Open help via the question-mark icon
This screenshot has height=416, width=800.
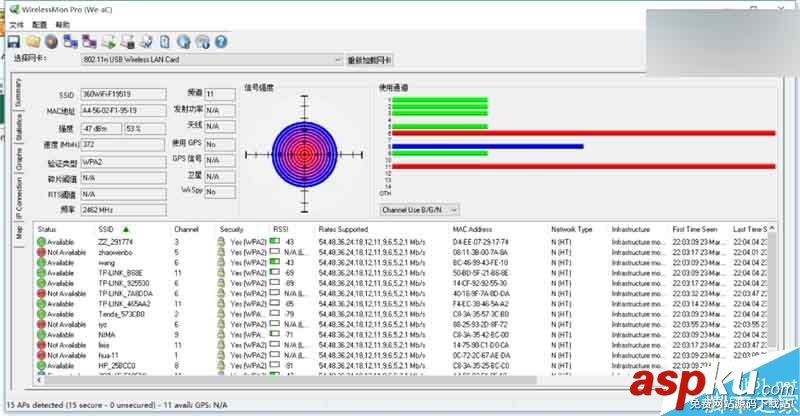[221, 41]
